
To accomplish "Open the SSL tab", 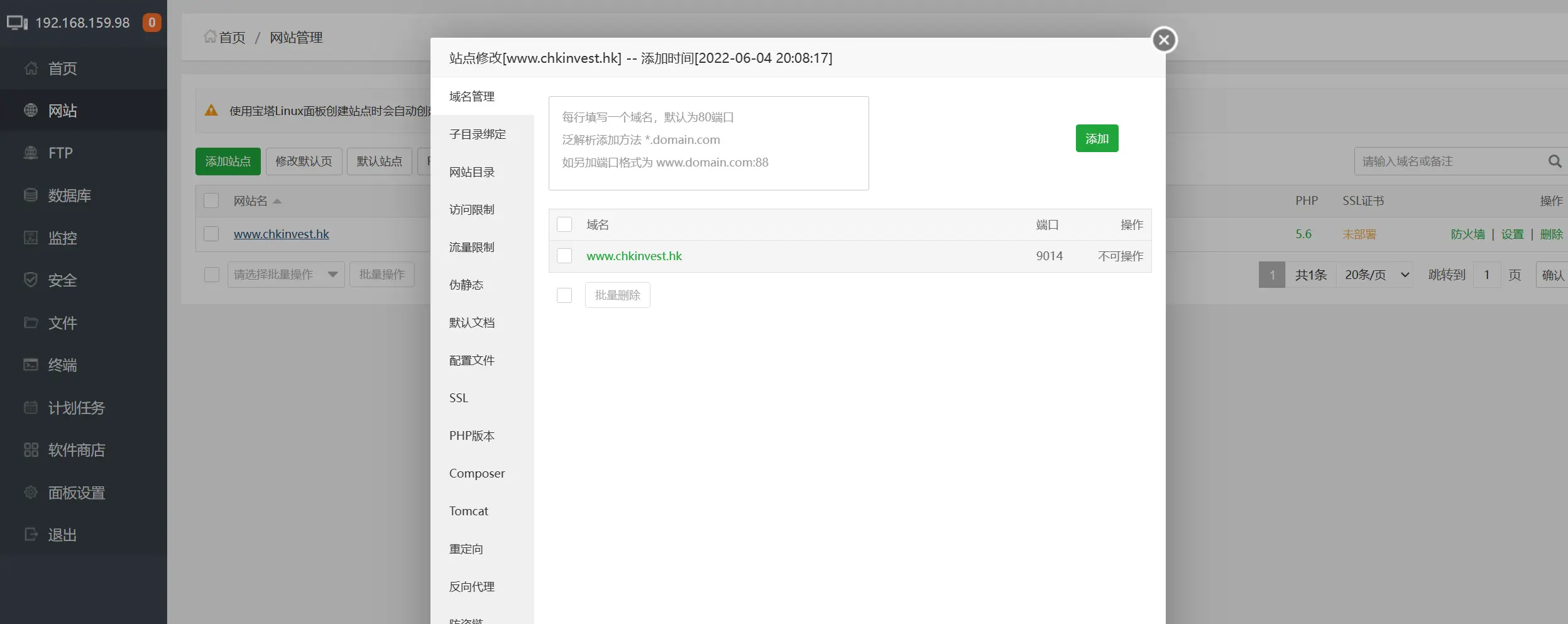I will (482, 398).
